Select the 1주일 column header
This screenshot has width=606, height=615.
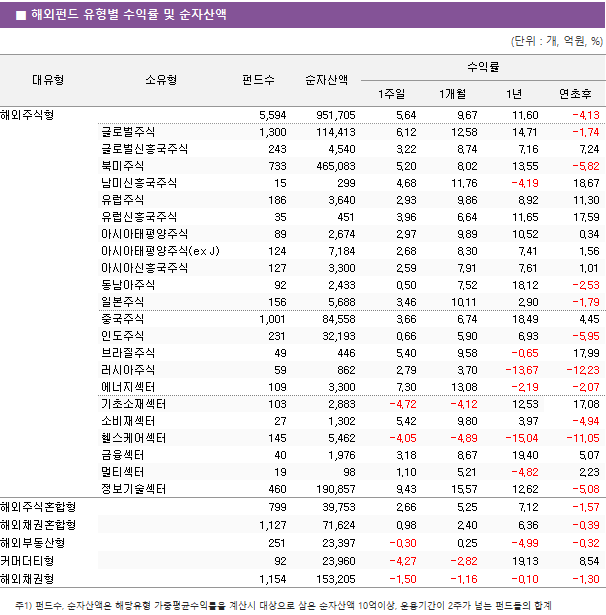pos(391,94)
